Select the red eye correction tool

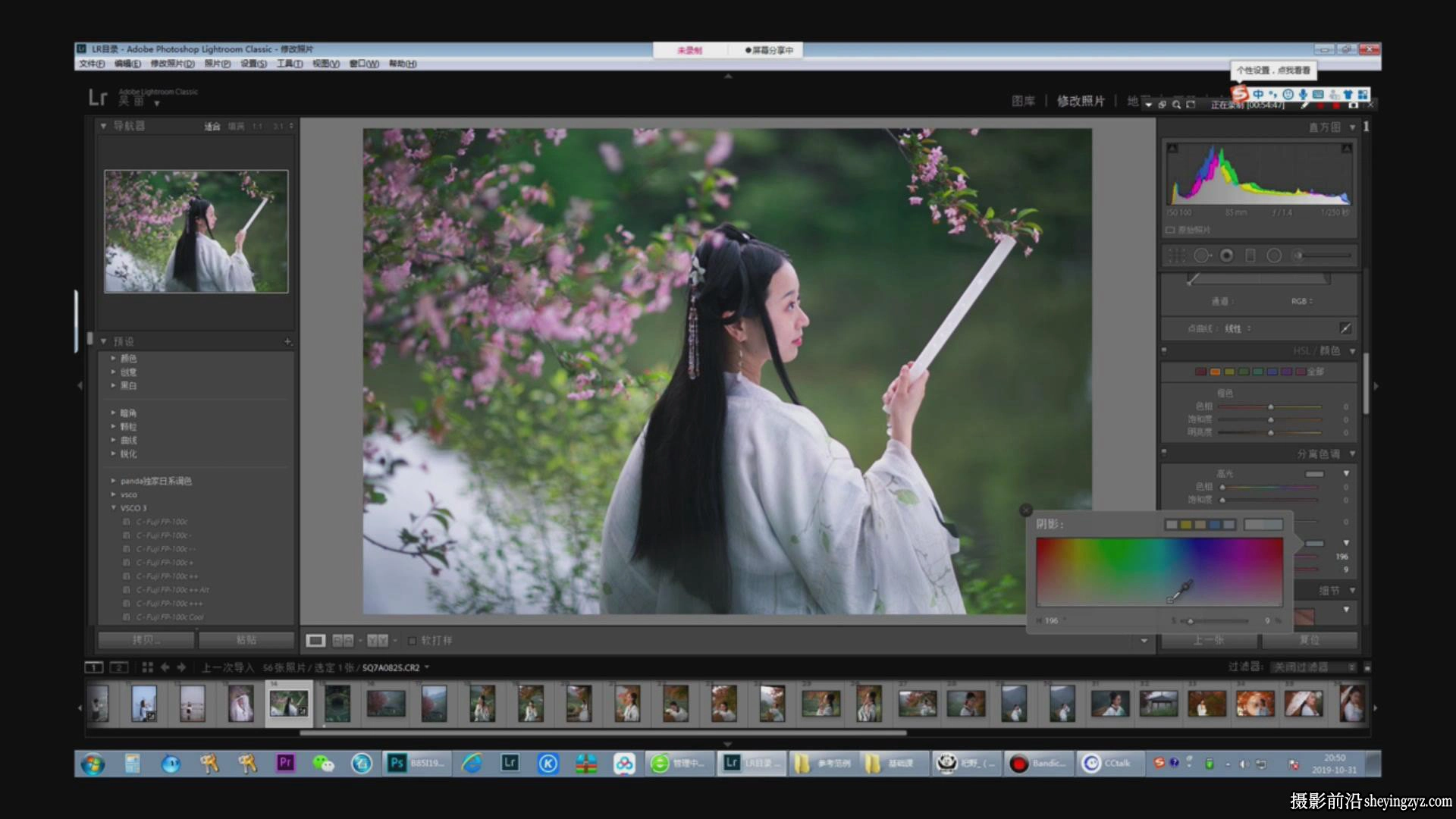click(1226, 256)
